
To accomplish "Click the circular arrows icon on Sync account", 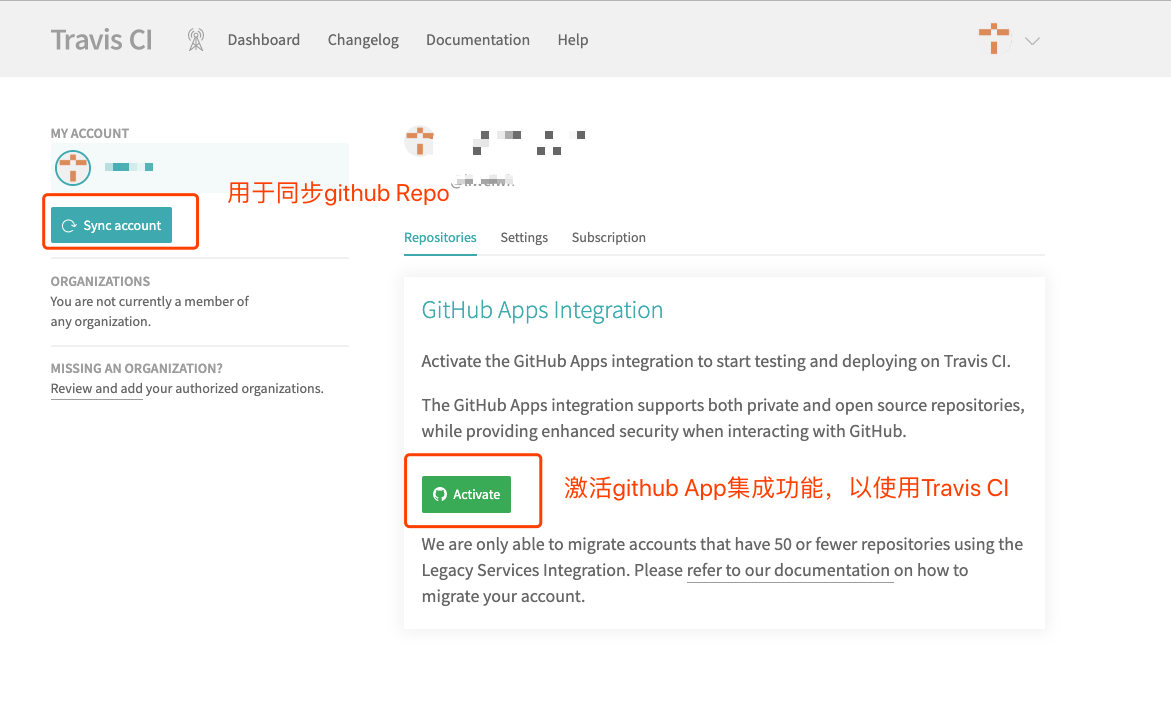I will 69,226.
